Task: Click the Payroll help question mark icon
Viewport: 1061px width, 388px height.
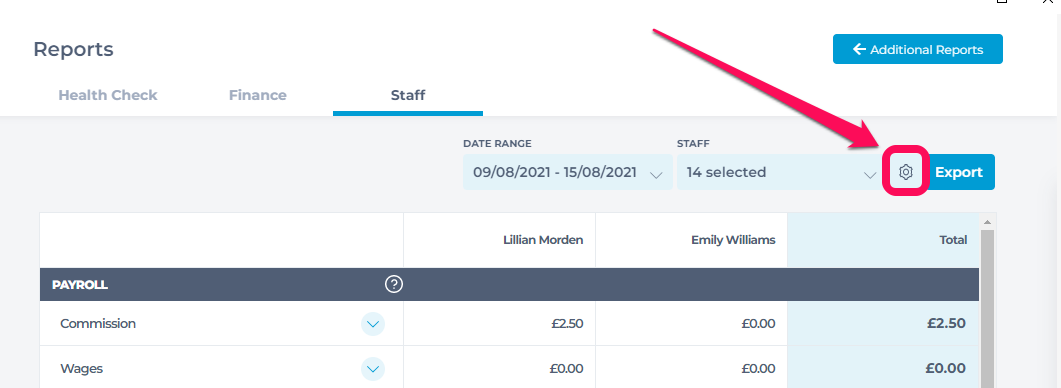Action: (x=394, y=284)
